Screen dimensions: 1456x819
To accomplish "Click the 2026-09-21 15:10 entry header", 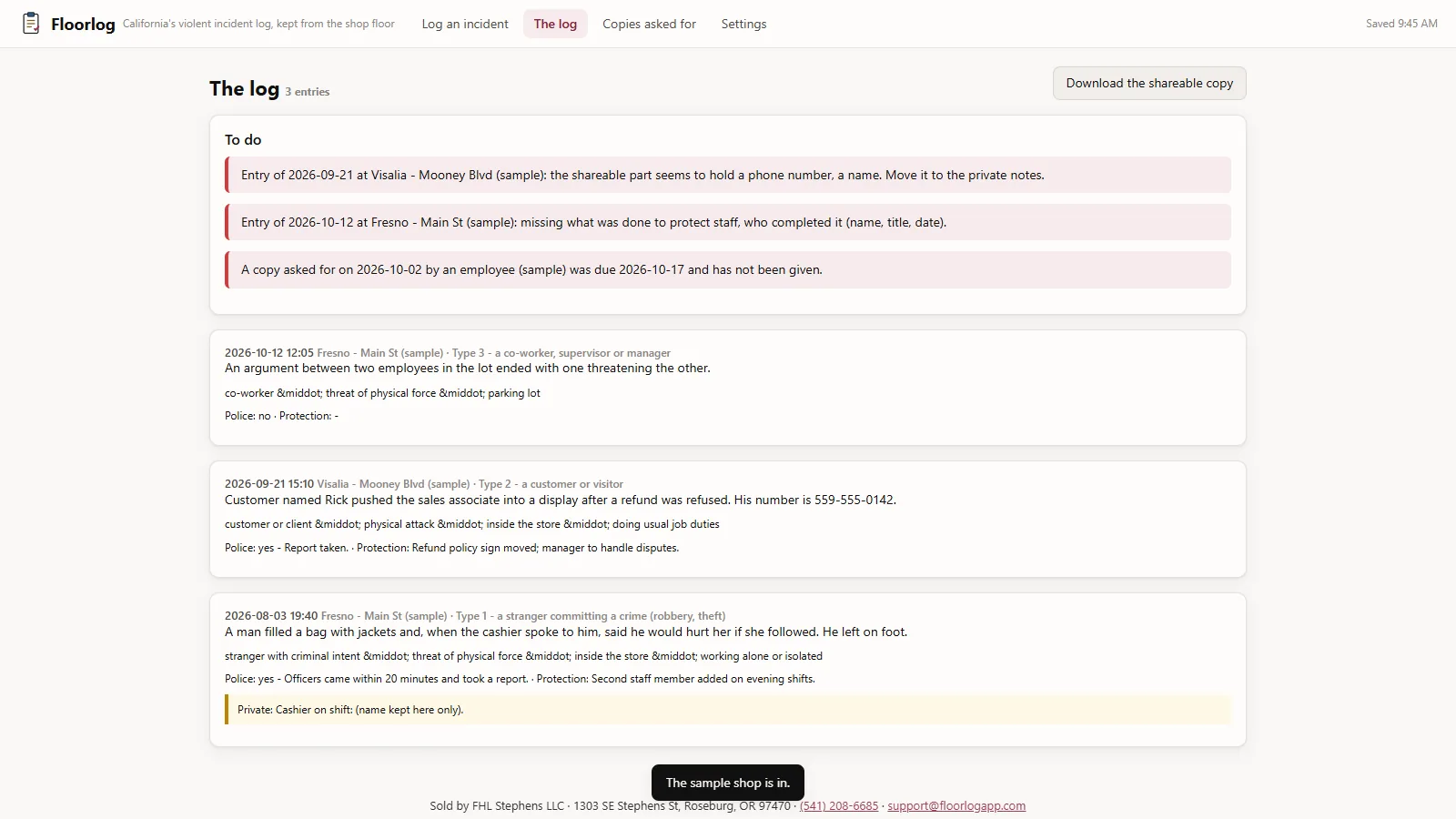I will click(x=424, y=484).
